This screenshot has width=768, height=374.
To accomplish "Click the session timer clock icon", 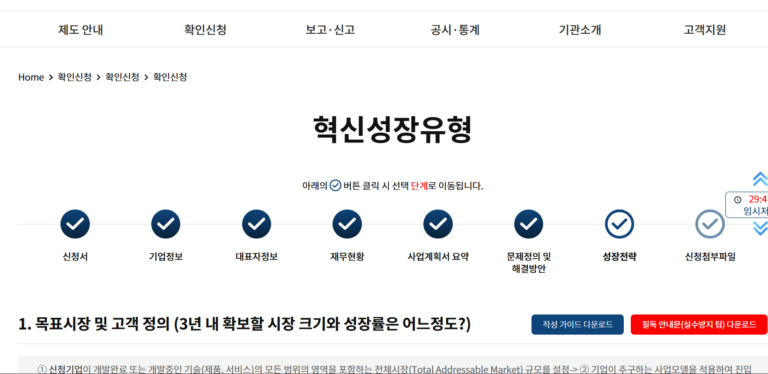I will (x=738, y=199).
